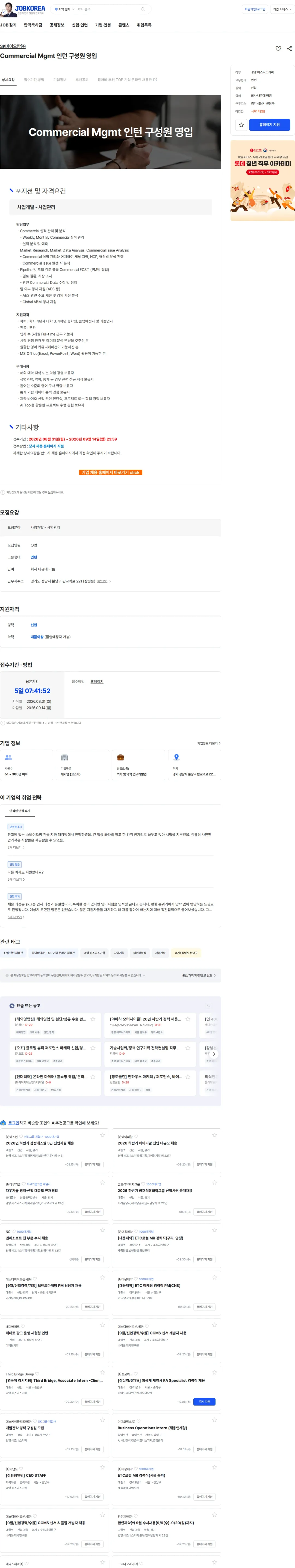This screenshot has height=1568, width=295.
Task: Star the [언더웨어] 온라인 마케터 posting
Action: click(93, 1077)
